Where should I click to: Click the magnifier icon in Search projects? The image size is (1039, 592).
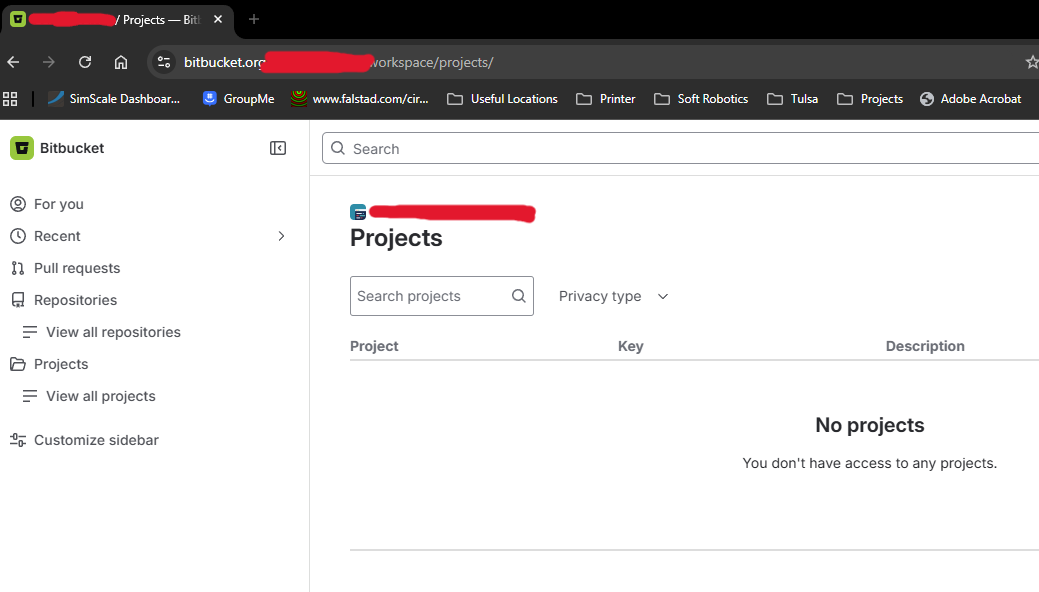point(519,296)
